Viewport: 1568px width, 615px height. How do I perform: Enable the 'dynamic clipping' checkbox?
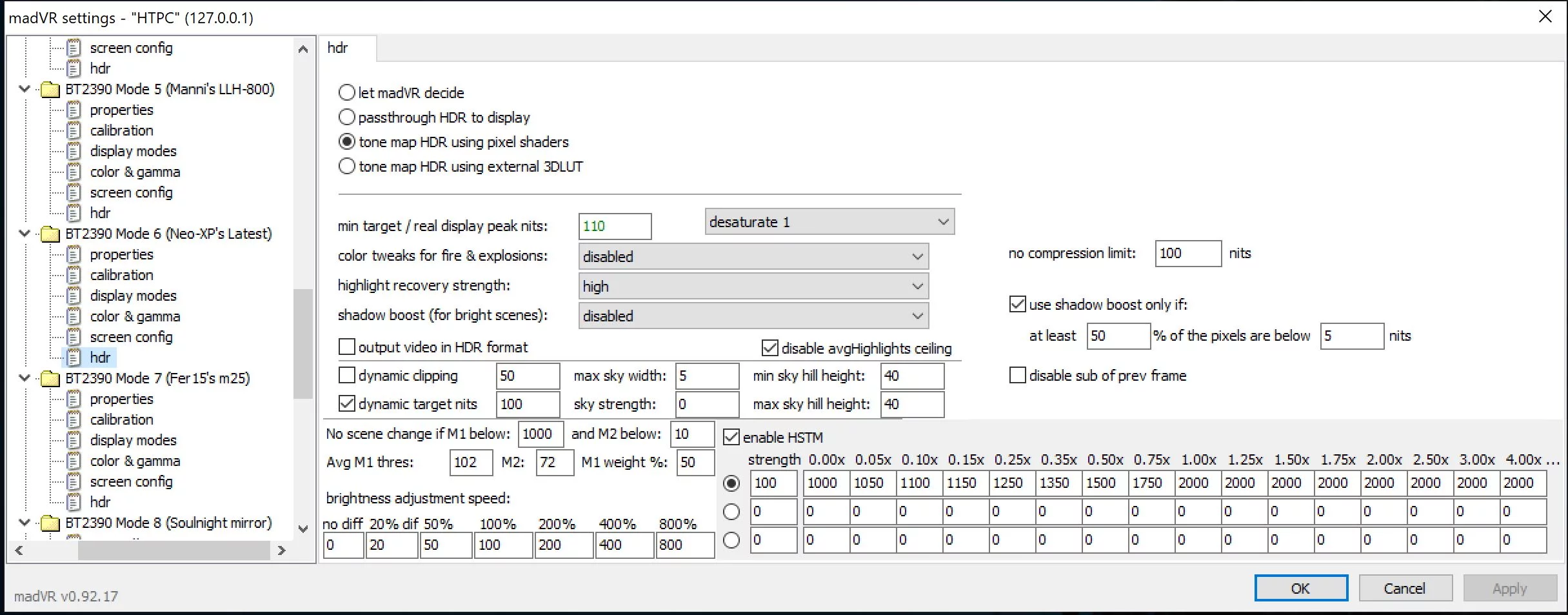(x=347, y=376)
